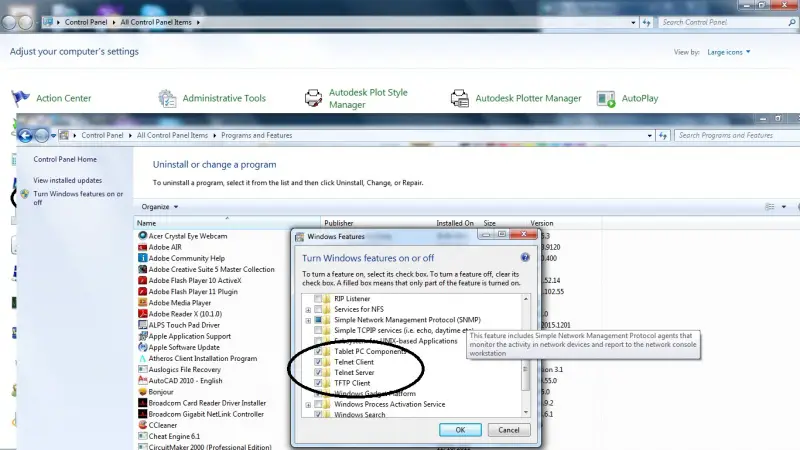
Task: Sort by the Publisher column header
Action: click(x=377, y=223)
